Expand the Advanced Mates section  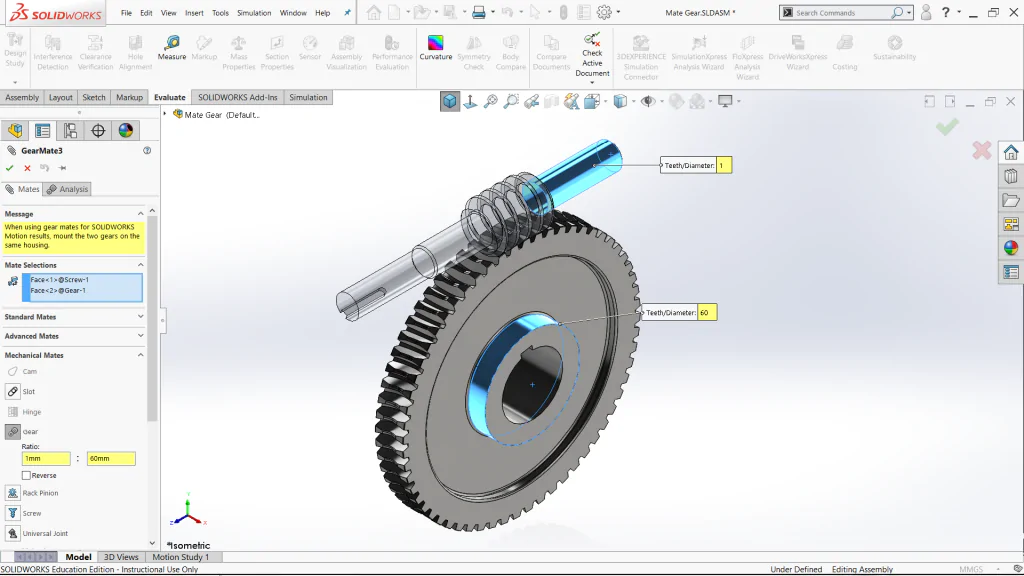[x=74, y=336]
